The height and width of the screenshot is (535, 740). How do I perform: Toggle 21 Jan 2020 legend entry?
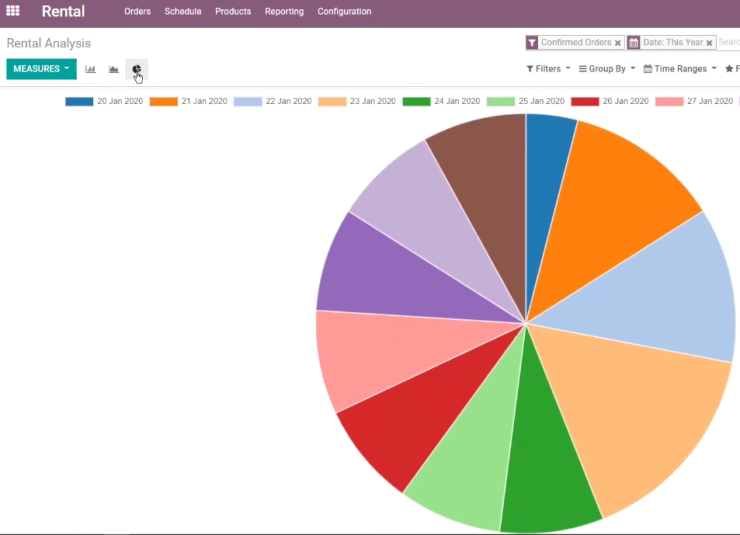coord(188,101)
